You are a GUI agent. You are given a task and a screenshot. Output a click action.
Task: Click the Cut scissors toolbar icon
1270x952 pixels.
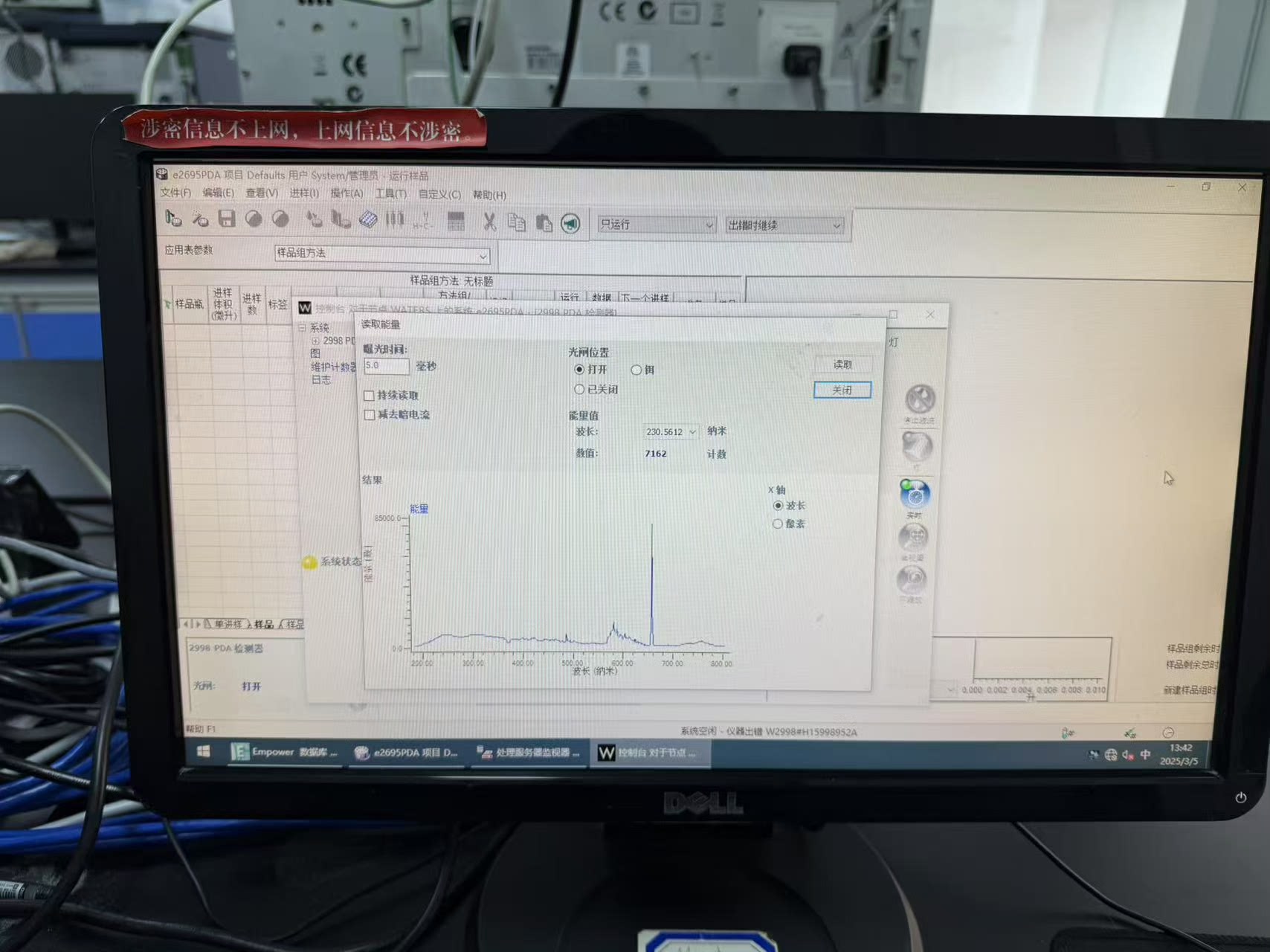[489, 222]
